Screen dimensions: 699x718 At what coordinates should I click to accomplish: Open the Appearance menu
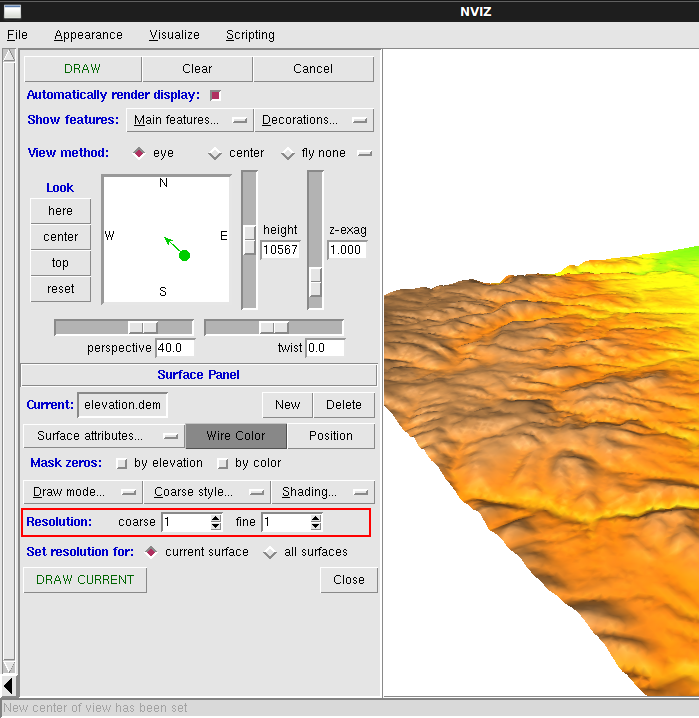pos(88,35)
